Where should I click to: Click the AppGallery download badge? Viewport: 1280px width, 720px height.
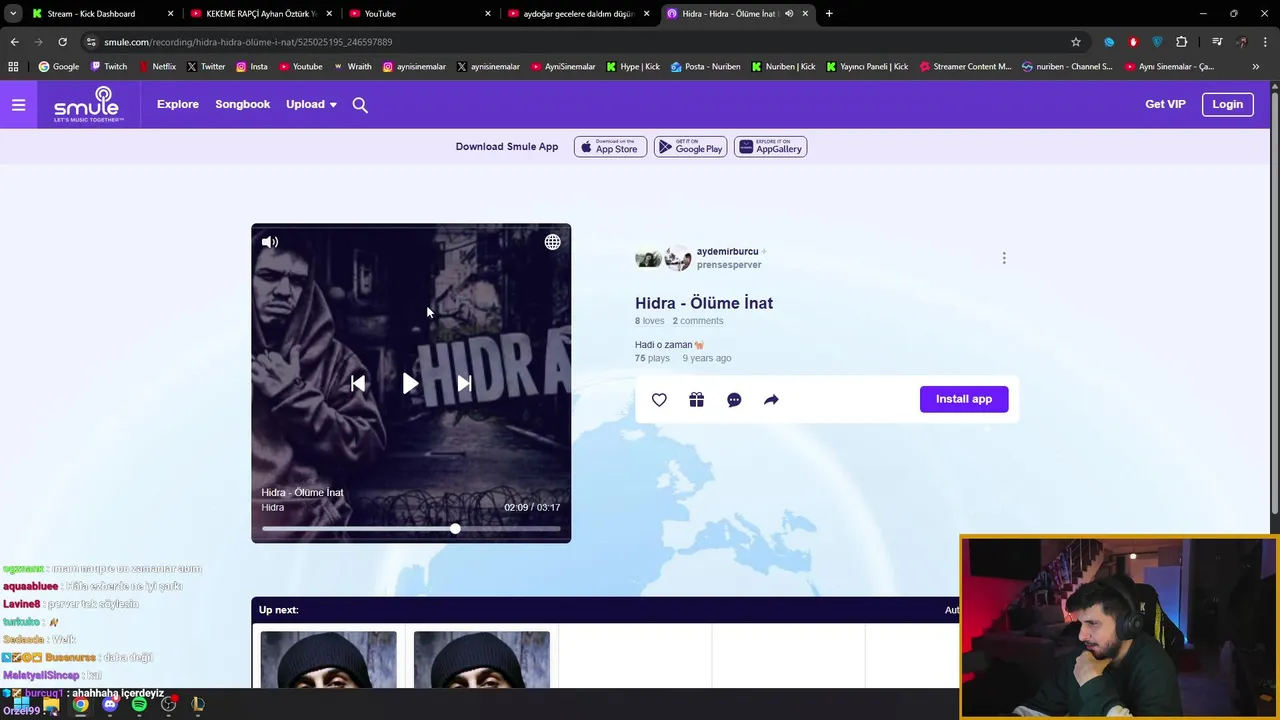tap(770, 147)
